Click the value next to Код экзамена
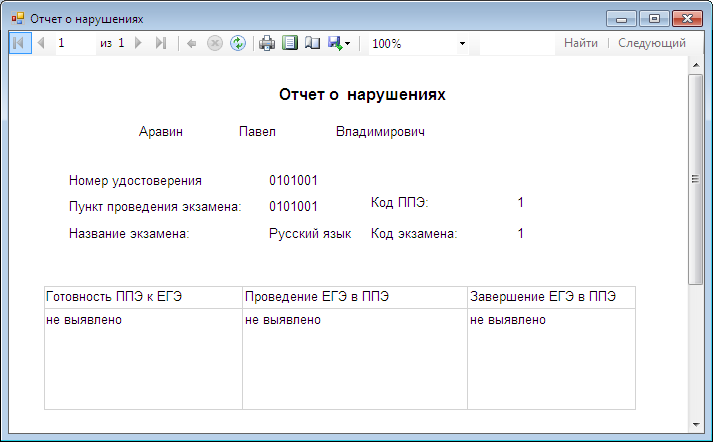The height and width of the screenshot is (442, 713). point(521,233)
